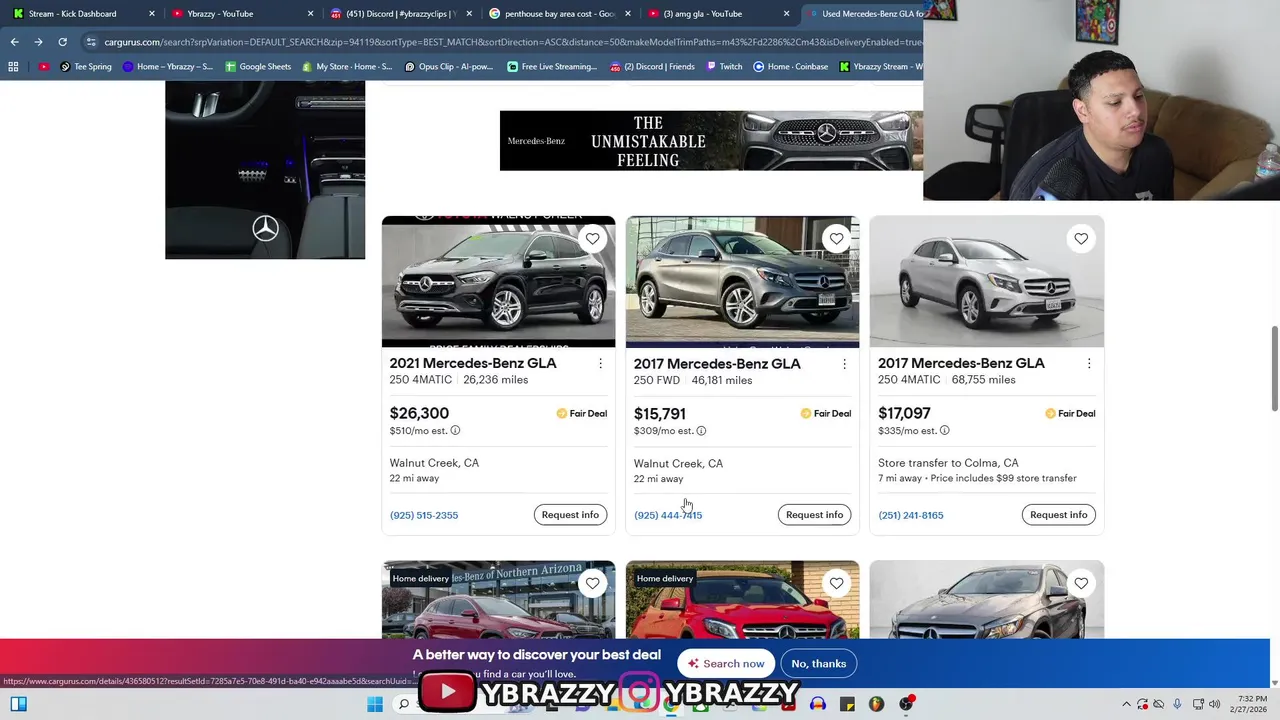This screenshot has width=1280, height=720.
Task: Open the Twitch bookmark
Action: pyautogui.click(x=724, y=67)
